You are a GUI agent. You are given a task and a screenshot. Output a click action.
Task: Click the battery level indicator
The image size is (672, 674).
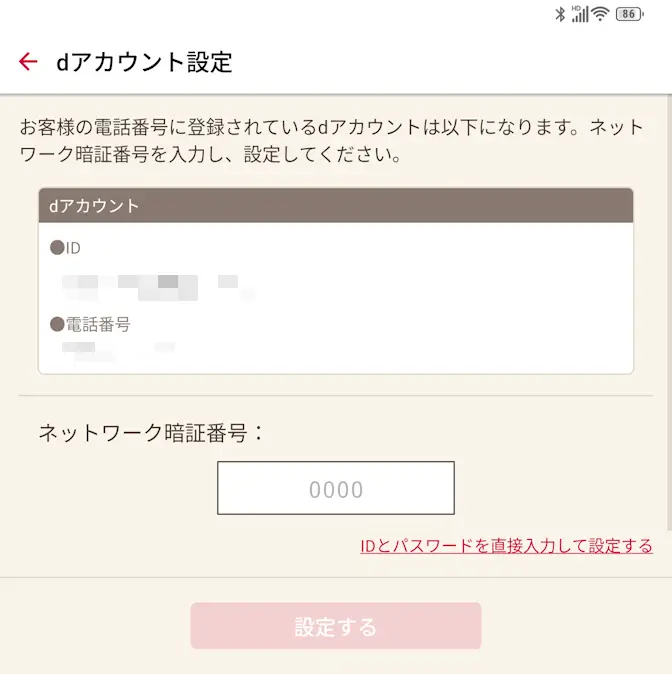pos(628,14)
